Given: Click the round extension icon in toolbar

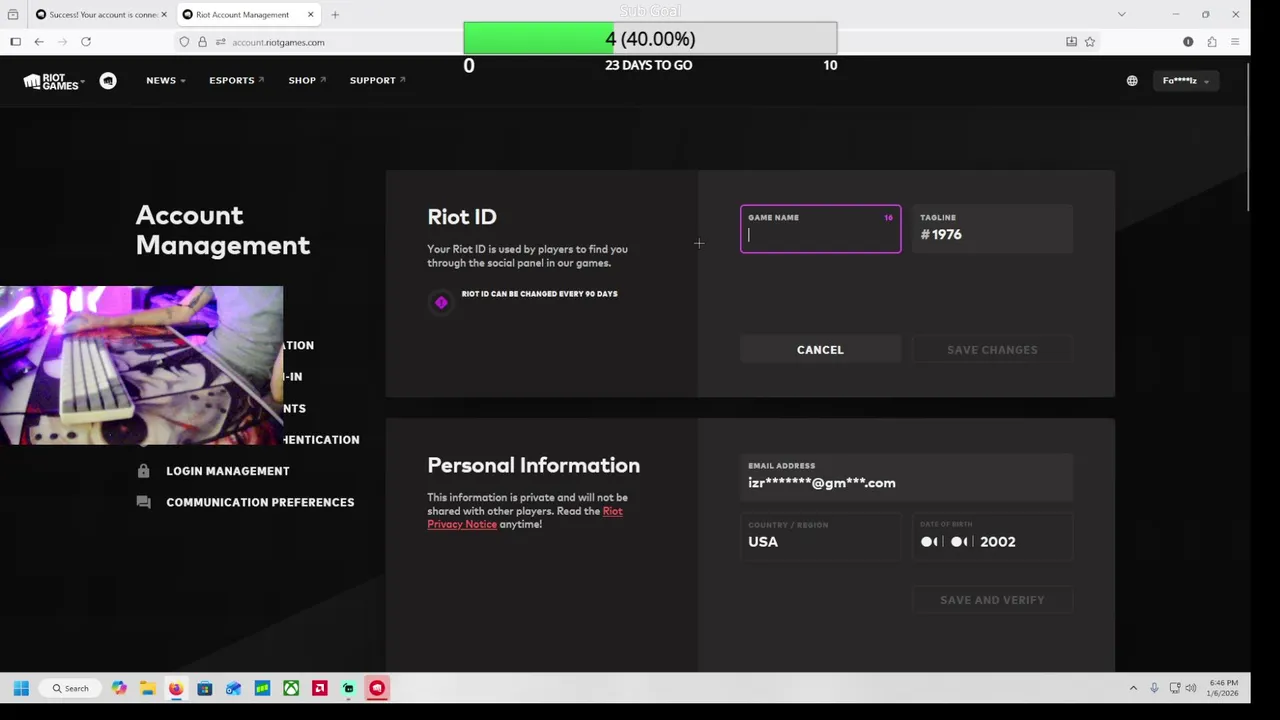Looking at the screenshot, I should (x=1188, y=42).
